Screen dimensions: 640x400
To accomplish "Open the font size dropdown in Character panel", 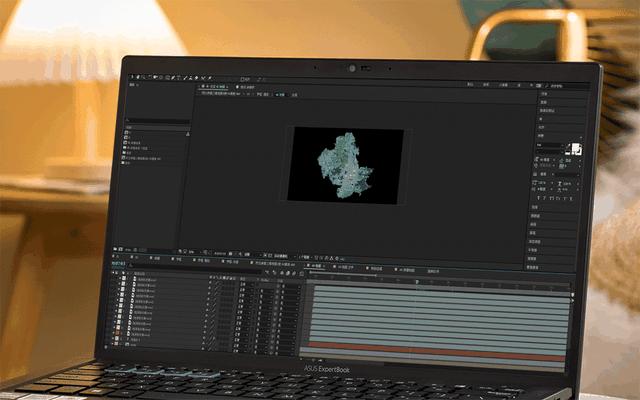I will [544, 160].
